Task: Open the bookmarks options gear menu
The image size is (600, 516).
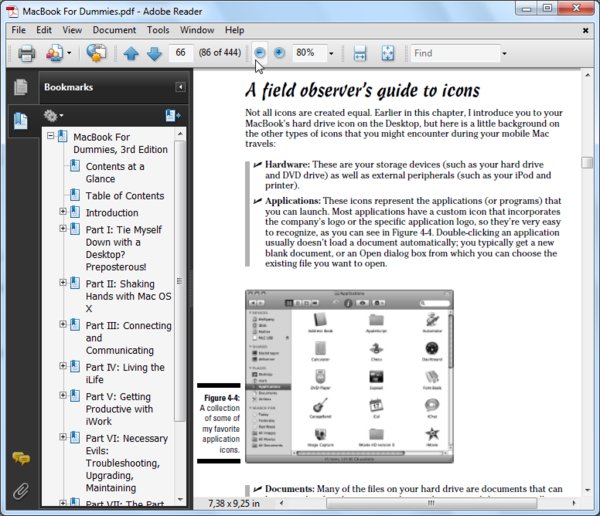Action: [53, 115]
